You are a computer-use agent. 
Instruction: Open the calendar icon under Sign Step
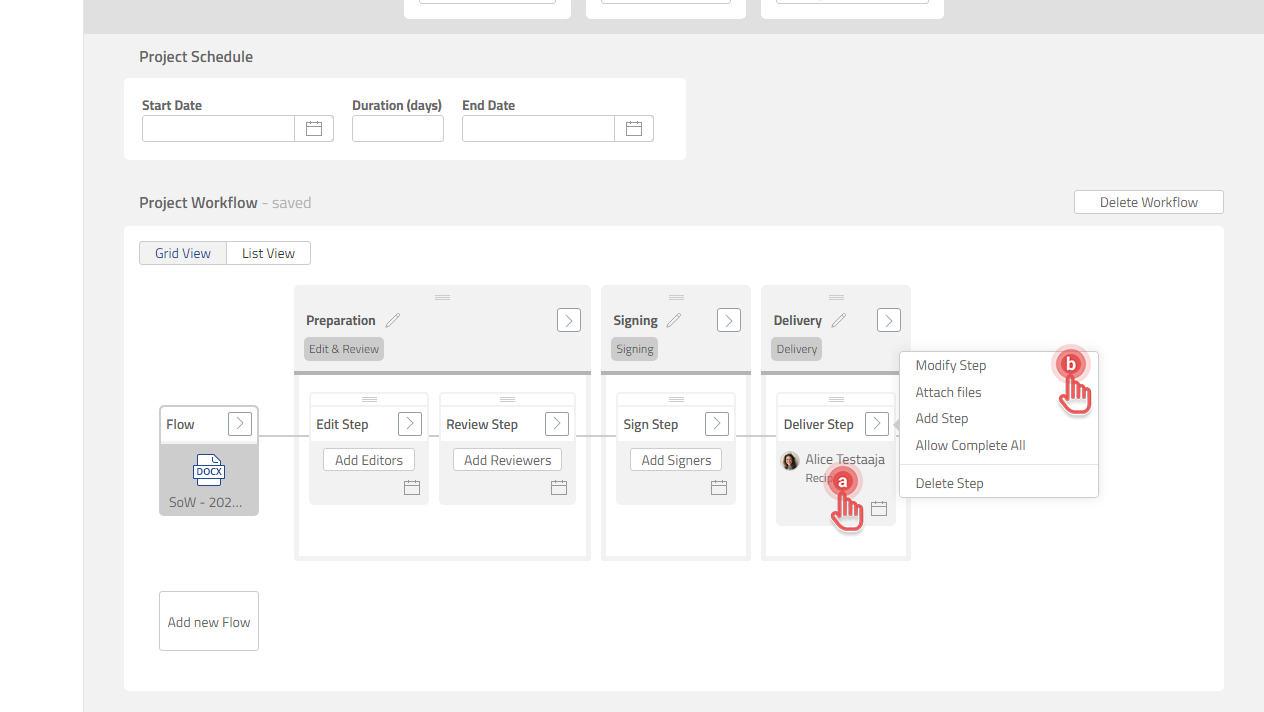[x=718, y=487]
